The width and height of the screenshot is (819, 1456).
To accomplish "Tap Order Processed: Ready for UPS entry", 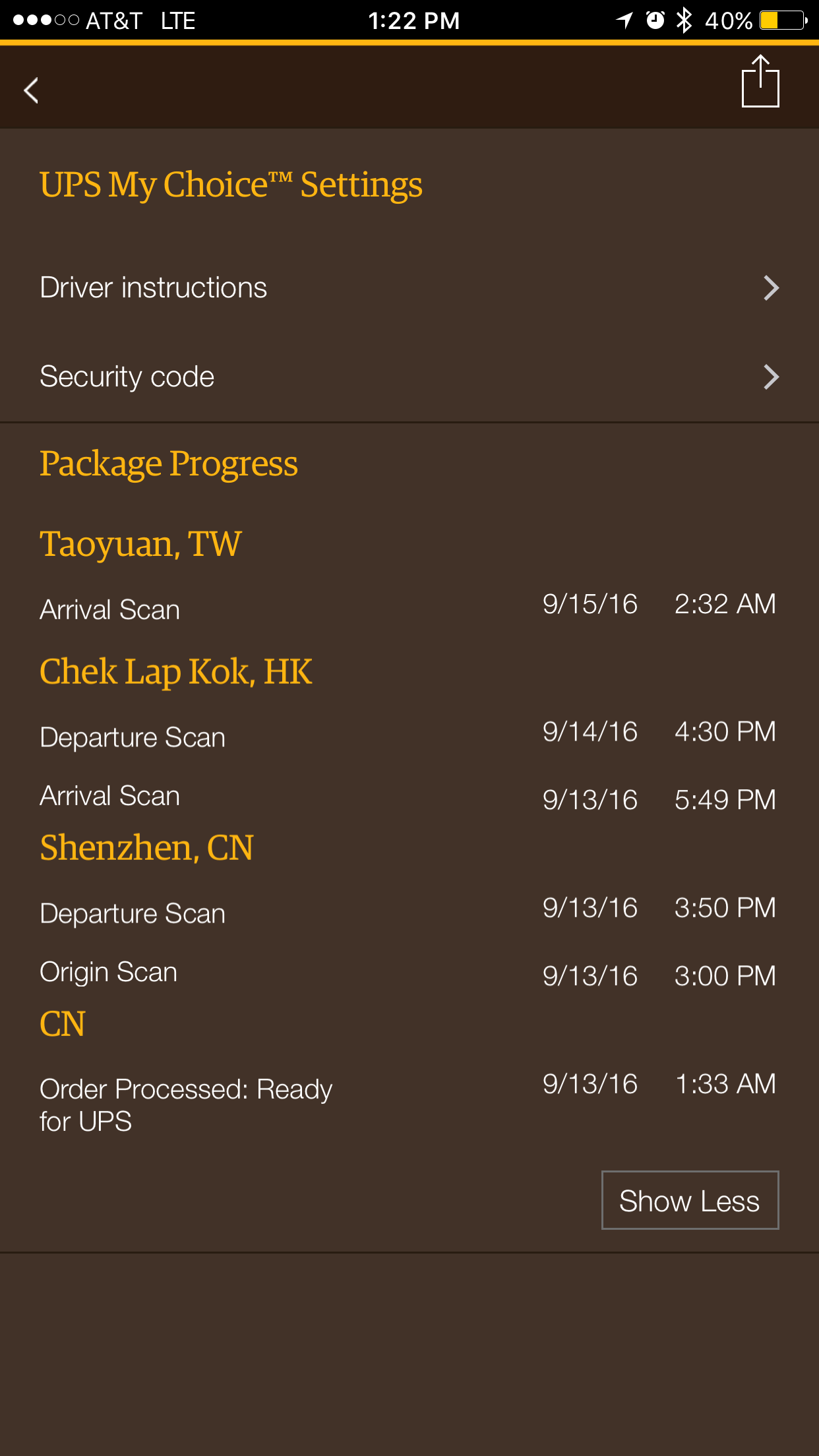I will click(185, 1105).
